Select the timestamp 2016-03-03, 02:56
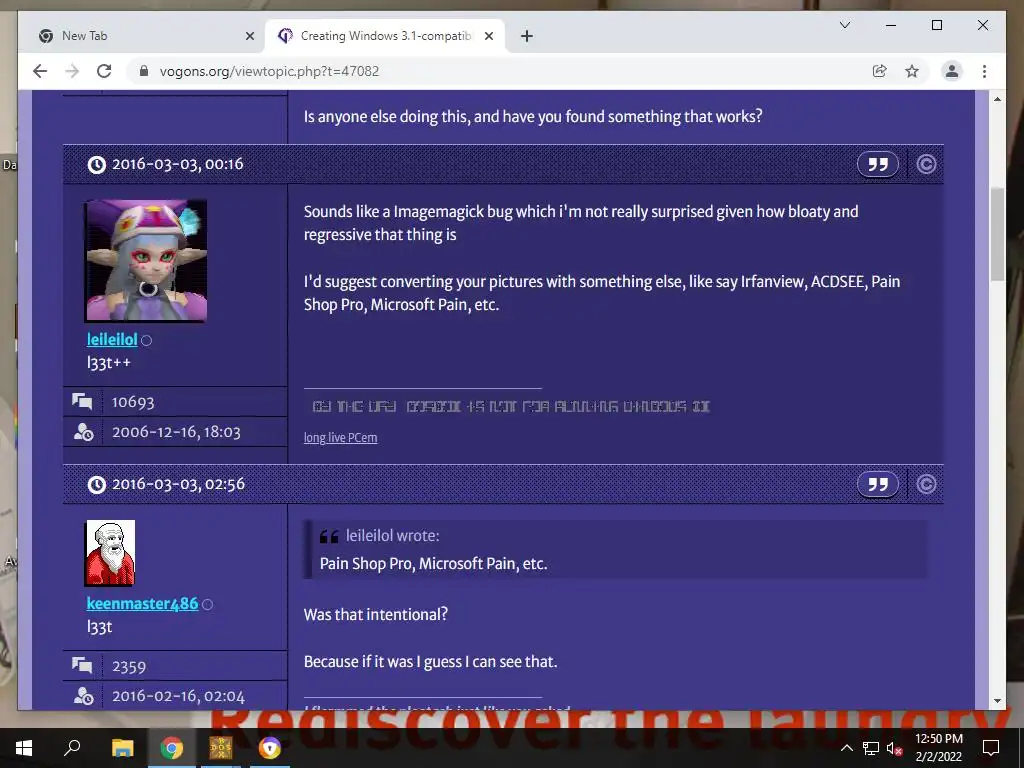 pyautogui.click(x=178, y=484)
